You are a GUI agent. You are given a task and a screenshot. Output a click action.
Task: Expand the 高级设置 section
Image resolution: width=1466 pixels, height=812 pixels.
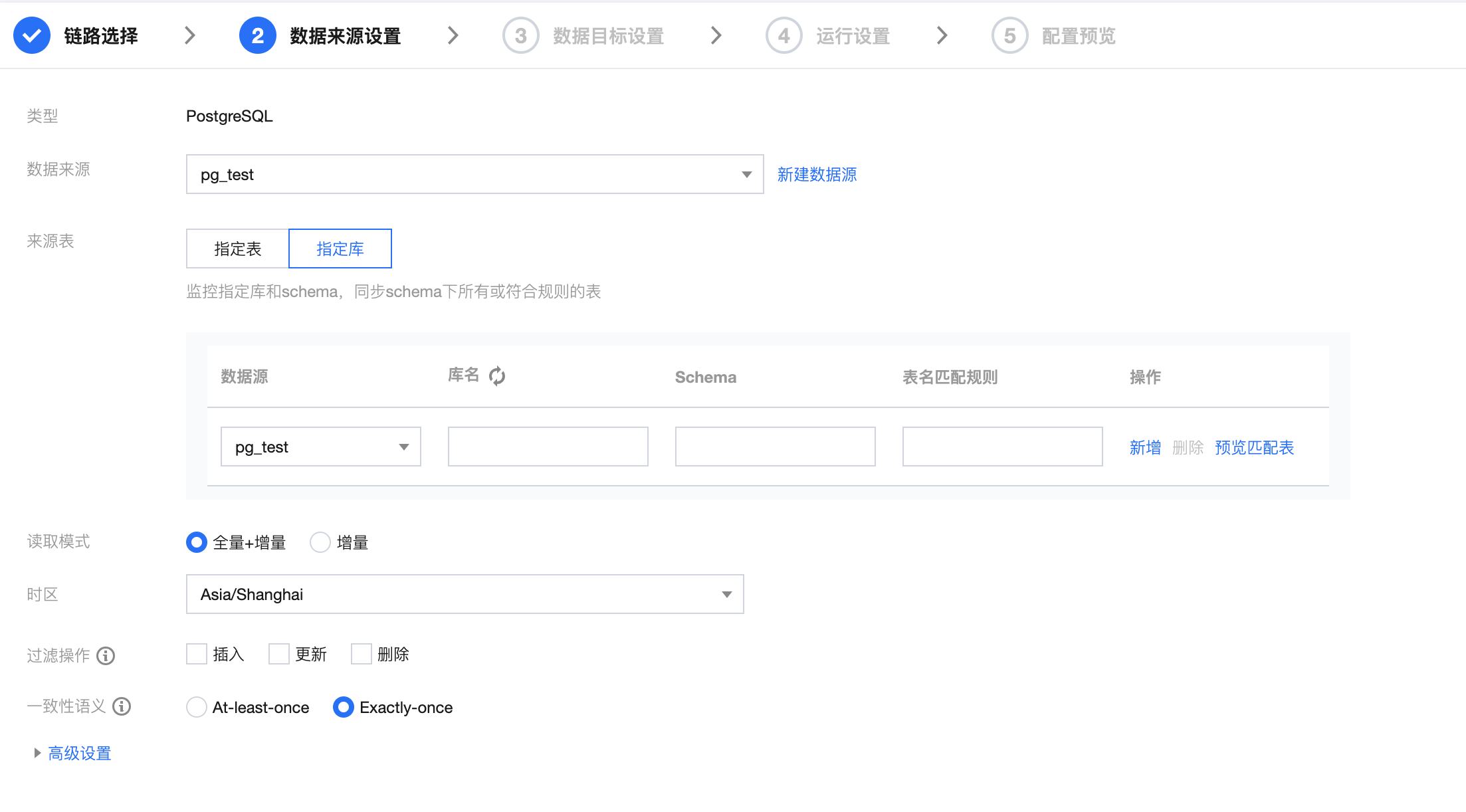[78, 753]
